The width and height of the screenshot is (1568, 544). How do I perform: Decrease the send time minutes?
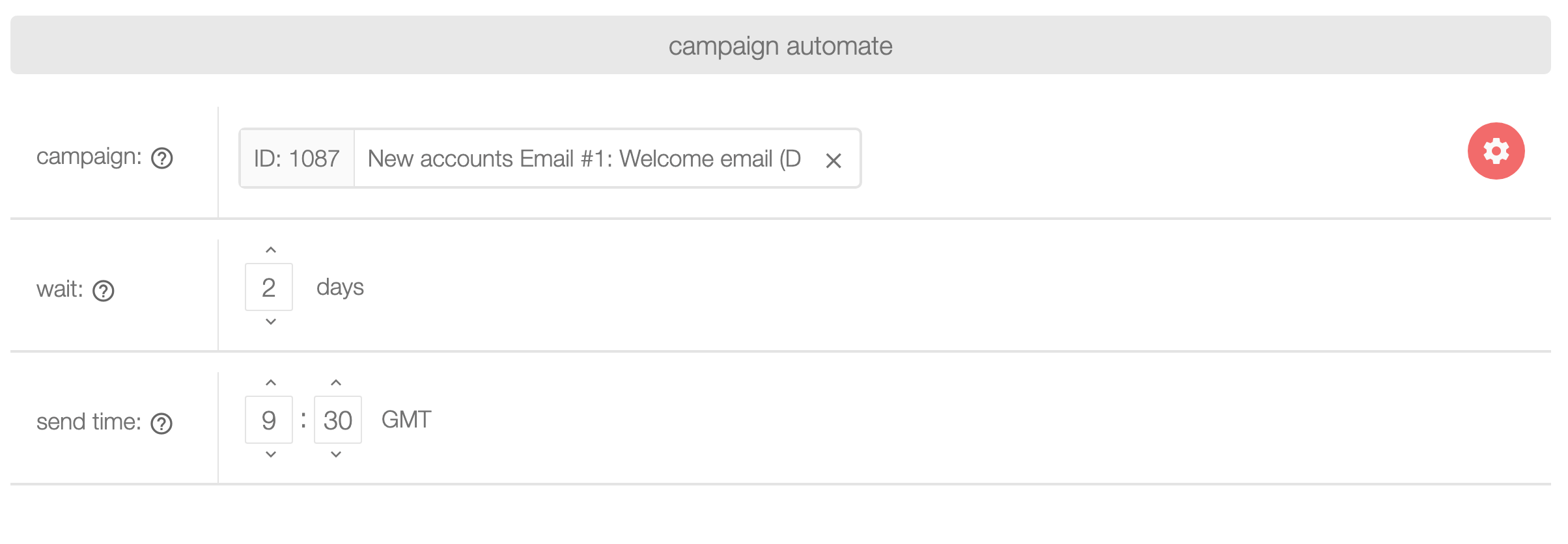[x=336, y=454]
